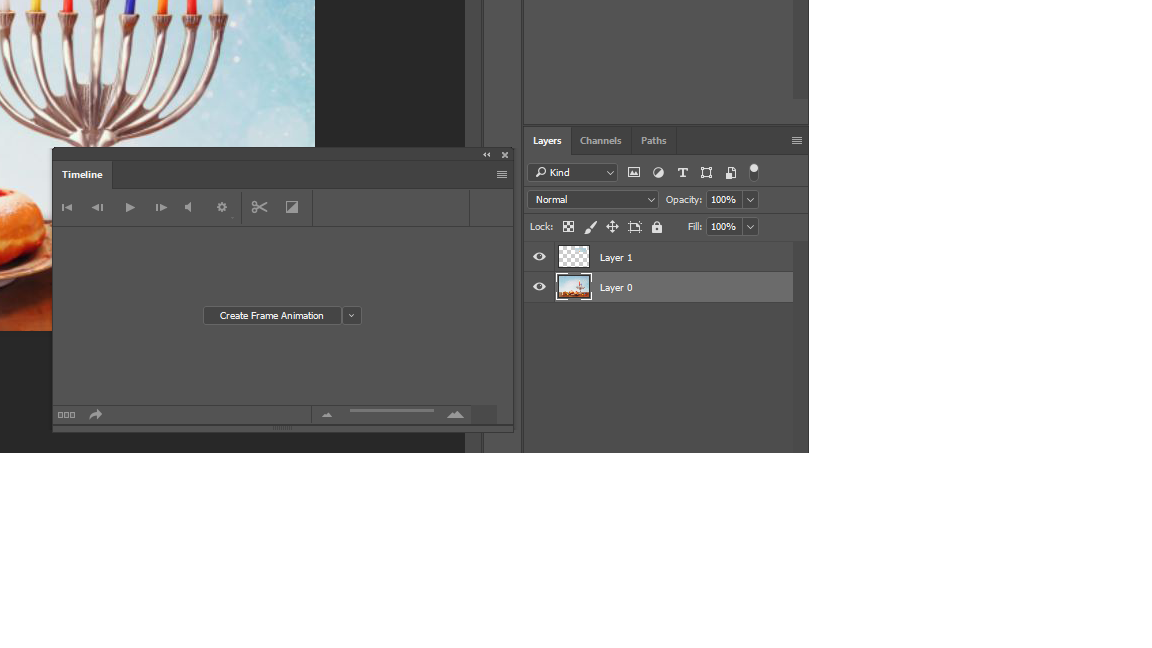Prevent auto-nesting into artboards lock
Image resolution: width=1152 pixels, height=648 pixels.
tap(635, 227)
